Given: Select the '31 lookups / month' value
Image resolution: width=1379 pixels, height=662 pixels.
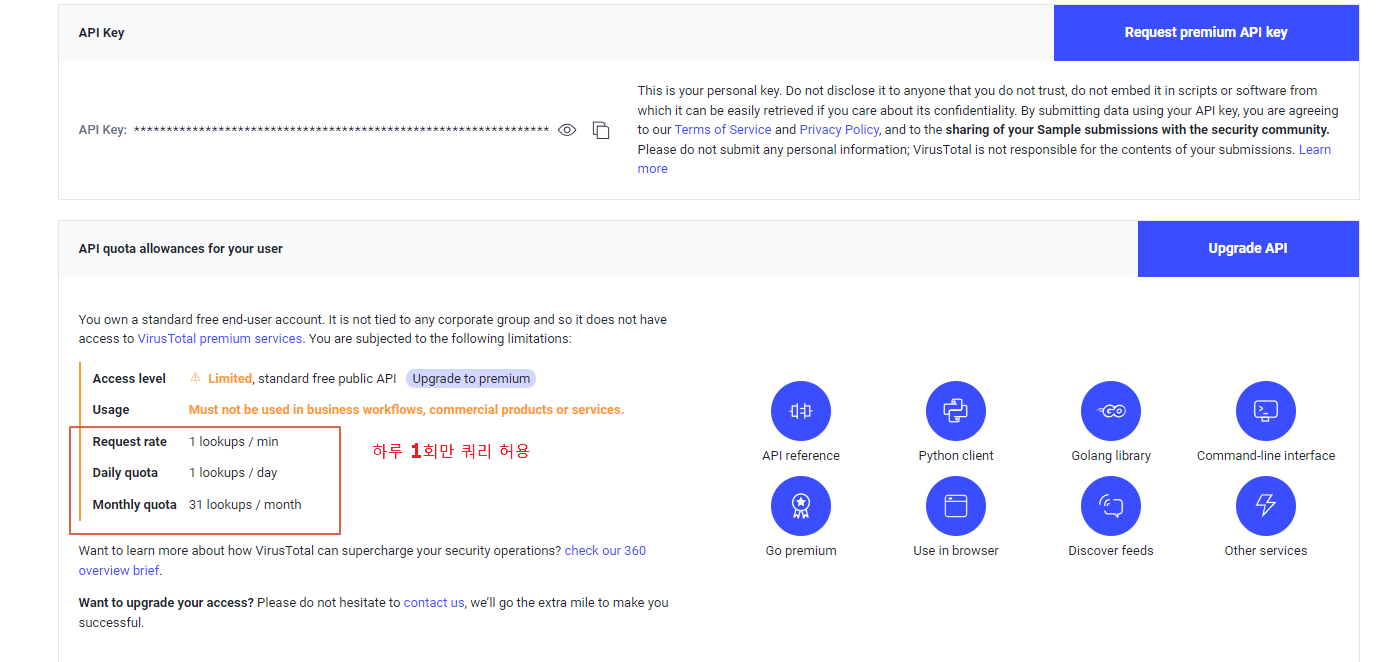Looking at the screenshot, I should [x=245, y=505].
